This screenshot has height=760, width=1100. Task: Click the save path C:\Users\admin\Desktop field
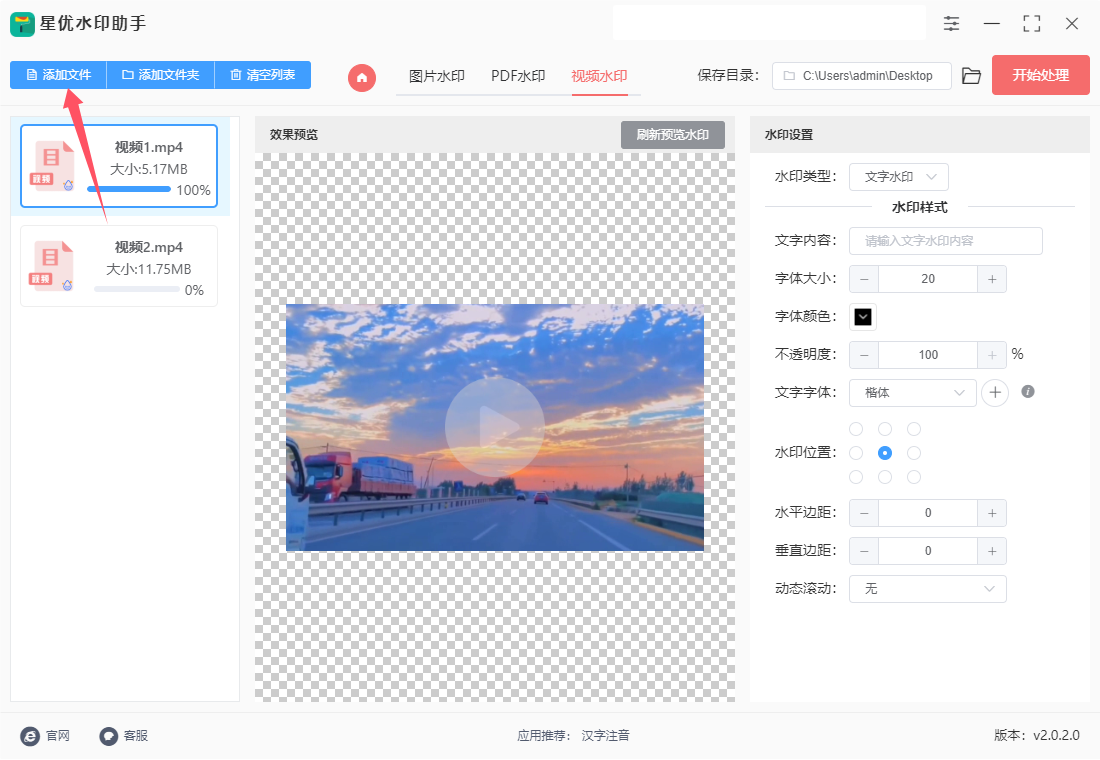(861, 76)
